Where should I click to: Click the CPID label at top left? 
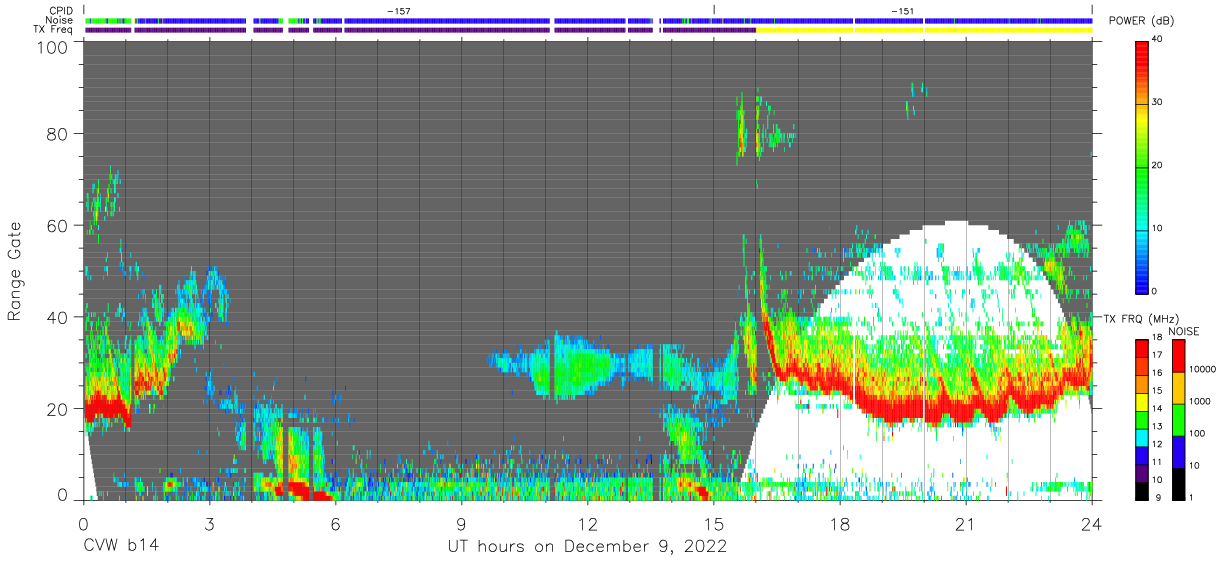(x=61, y=10)
